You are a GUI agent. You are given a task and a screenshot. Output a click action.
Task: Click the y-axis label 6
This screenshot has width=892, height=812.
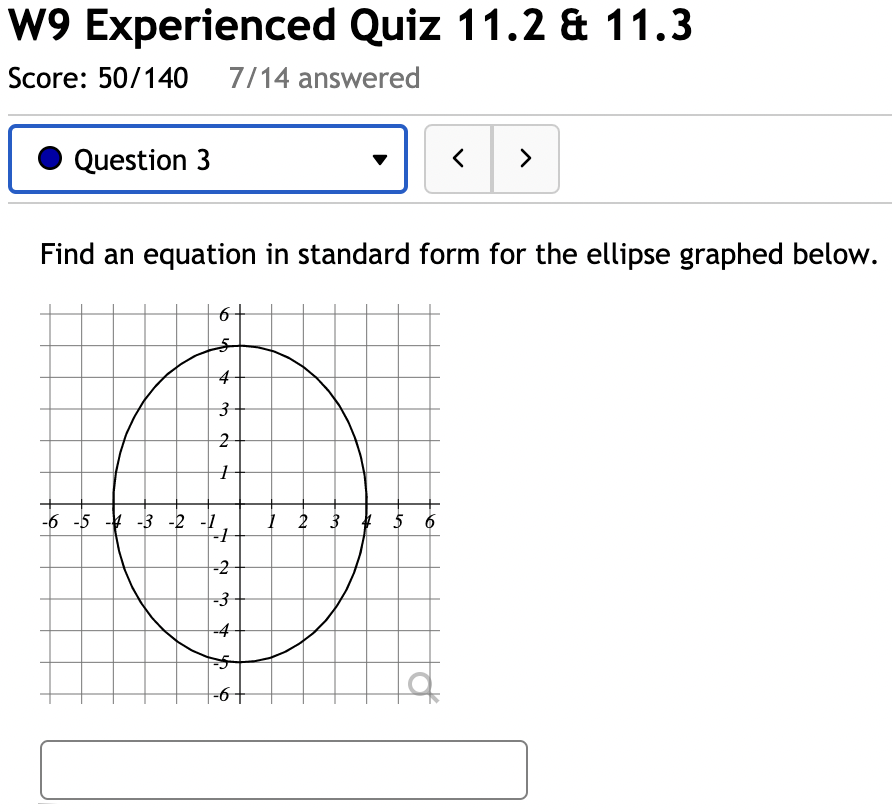[x=224, y=314]
